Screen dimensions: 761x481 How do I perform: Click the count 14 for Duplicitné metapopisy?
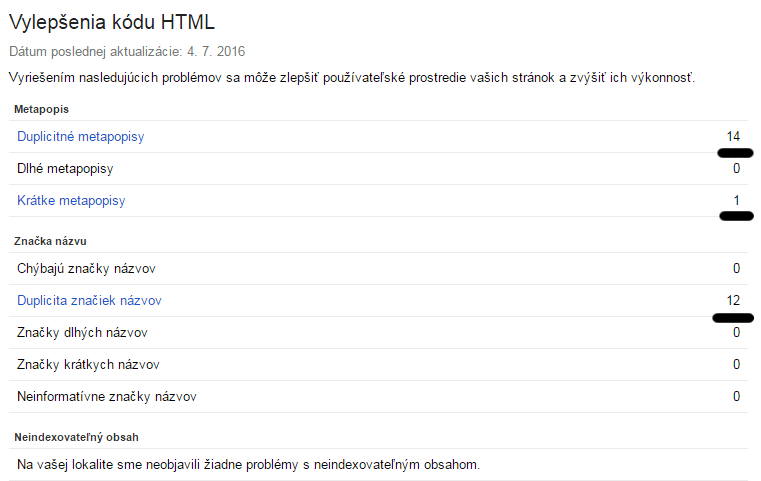[x=733, y=136]
